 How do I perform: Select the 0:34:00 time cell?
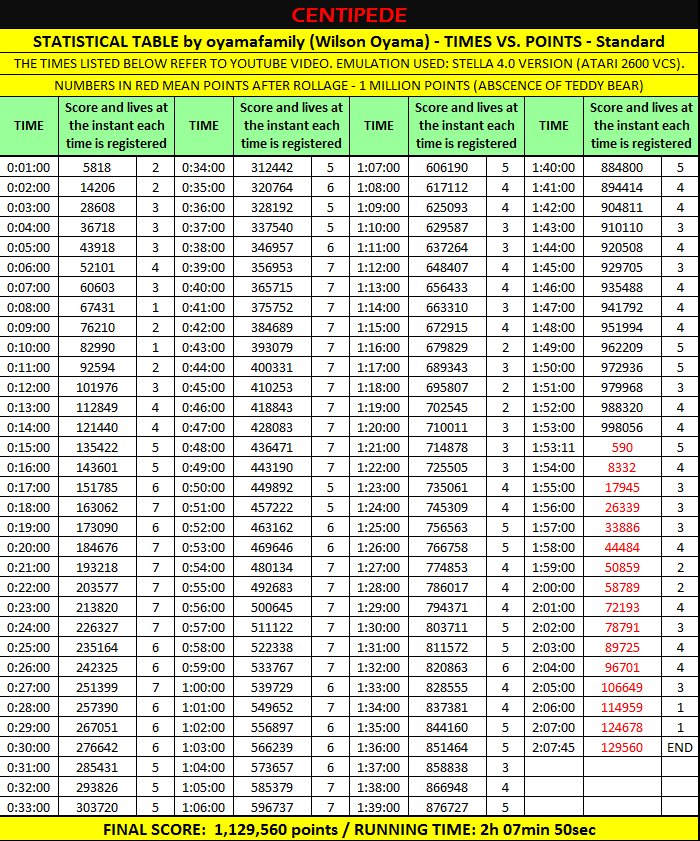(x=204, y=167)
